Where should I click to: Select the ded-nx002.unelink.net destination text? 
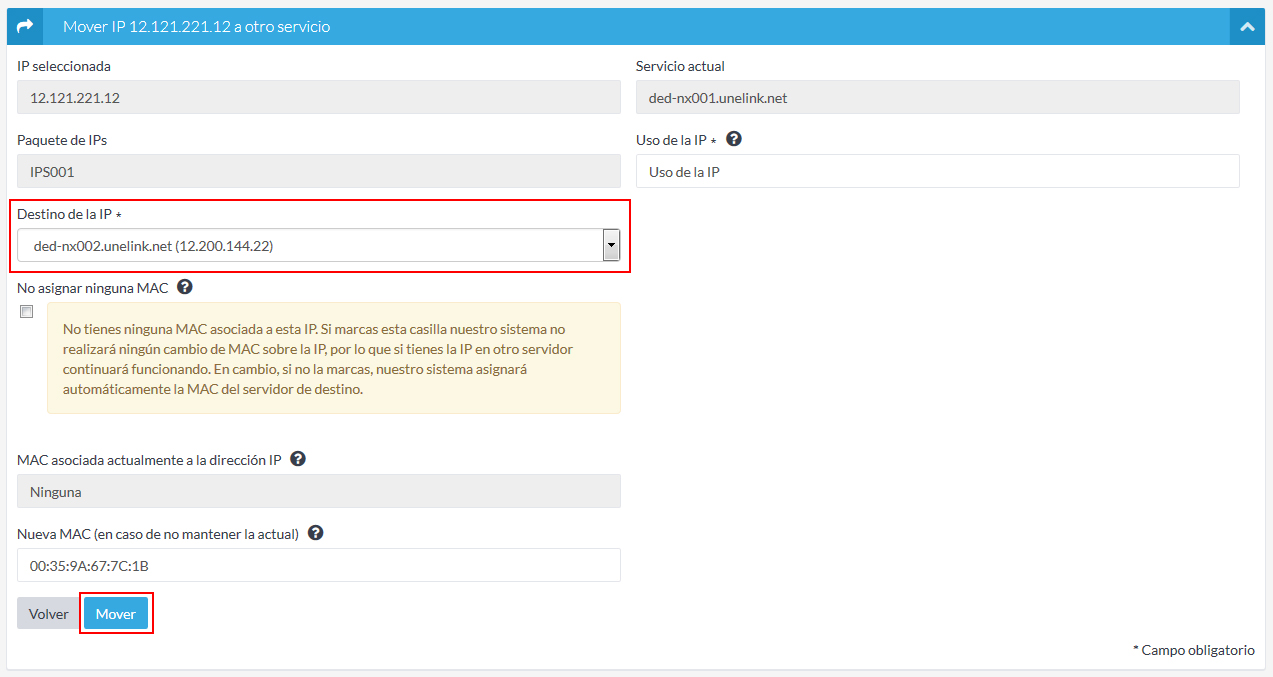pos(153,246)
